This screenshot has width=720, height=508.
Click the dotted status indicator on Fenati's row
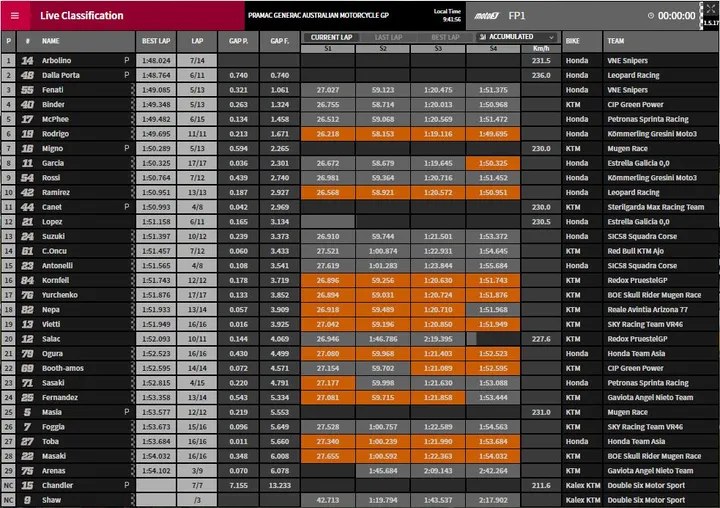click(x=133, y=90)
